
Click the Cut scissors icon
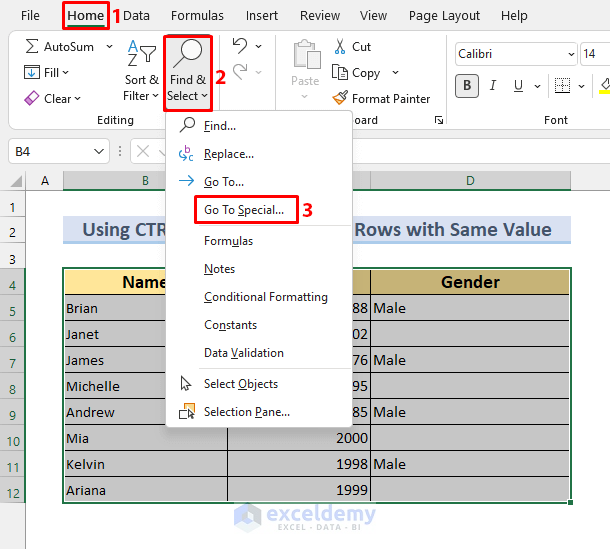[x=340, y=46]
